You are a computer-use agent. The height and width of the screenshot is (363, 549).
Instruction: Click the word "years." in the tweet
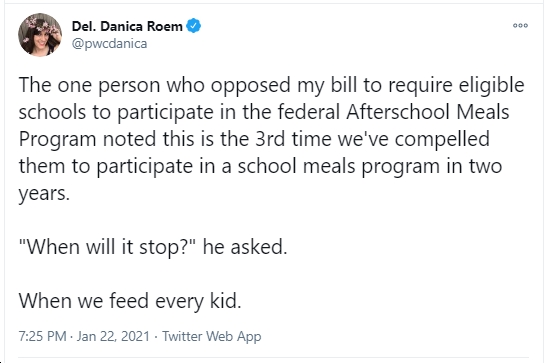click(44, 194)
